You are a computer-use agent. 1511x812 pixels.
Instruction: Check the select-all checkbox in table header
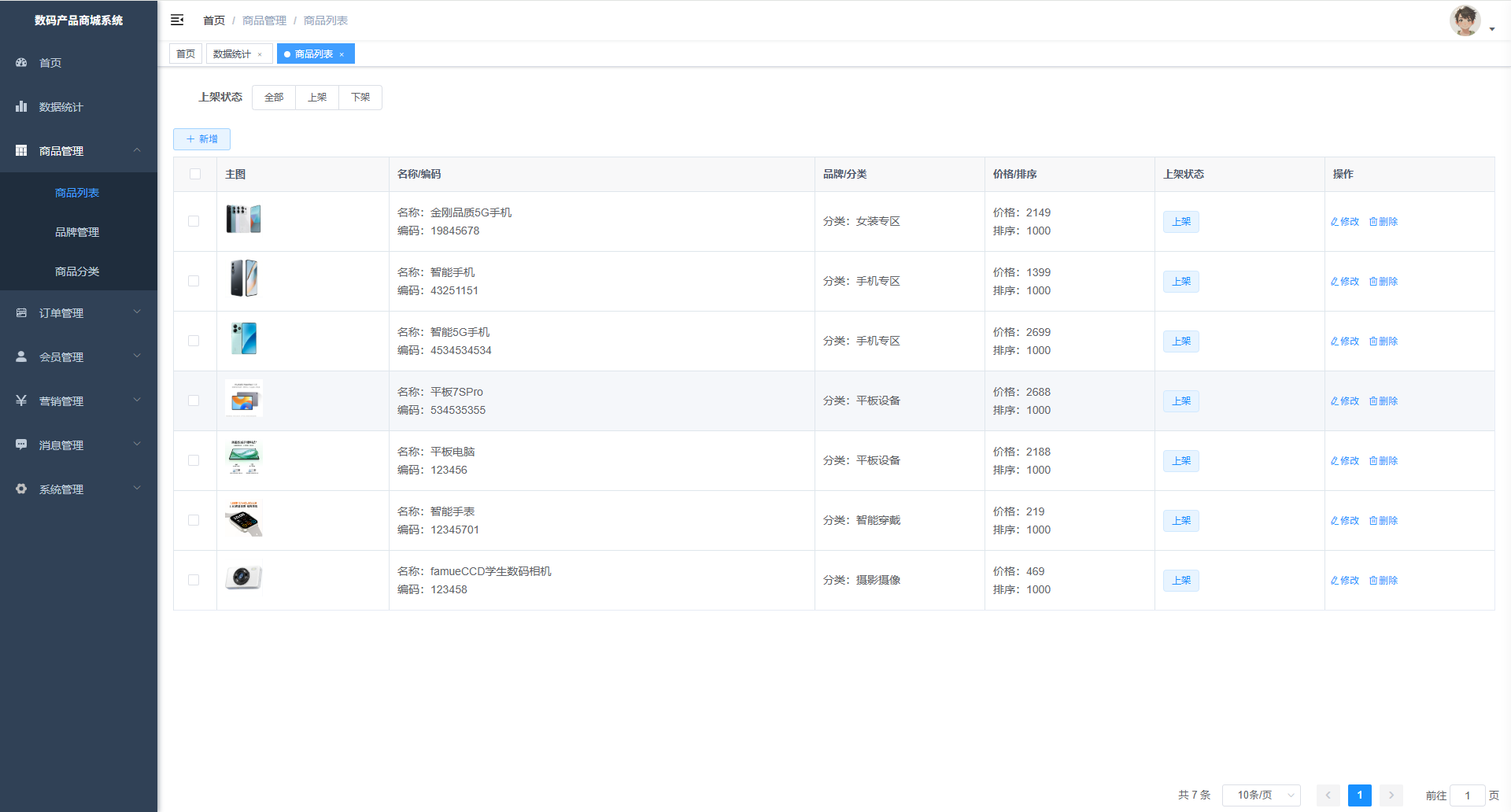click(195, 174)
